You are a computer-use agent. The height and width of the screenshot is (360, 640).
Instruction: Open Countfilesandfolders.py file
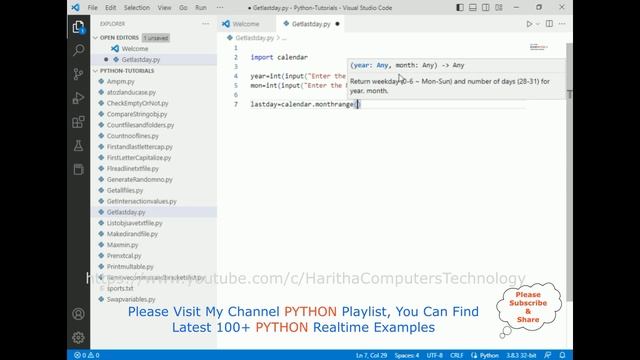(x=140, y=125)
